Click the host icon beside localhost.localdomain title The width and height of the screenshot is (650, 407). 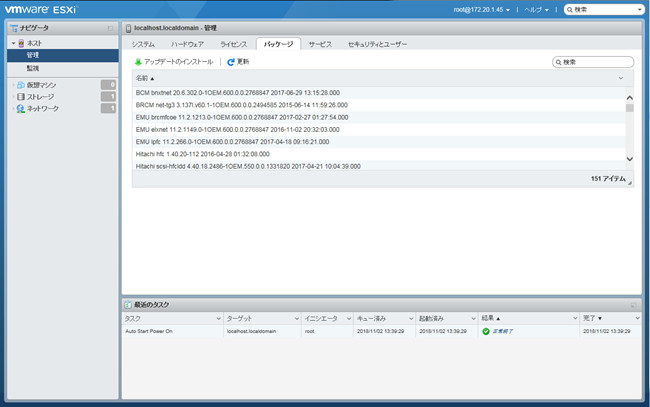[x=129, y=28]
